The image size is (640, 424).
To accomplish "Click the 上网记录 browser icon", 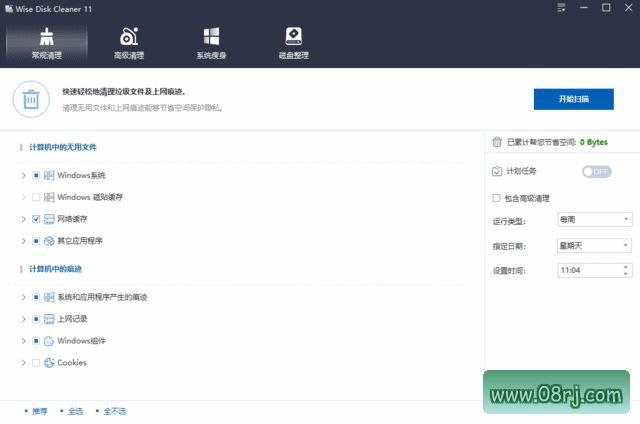I will pyautogui.click(x=49, y=319).
